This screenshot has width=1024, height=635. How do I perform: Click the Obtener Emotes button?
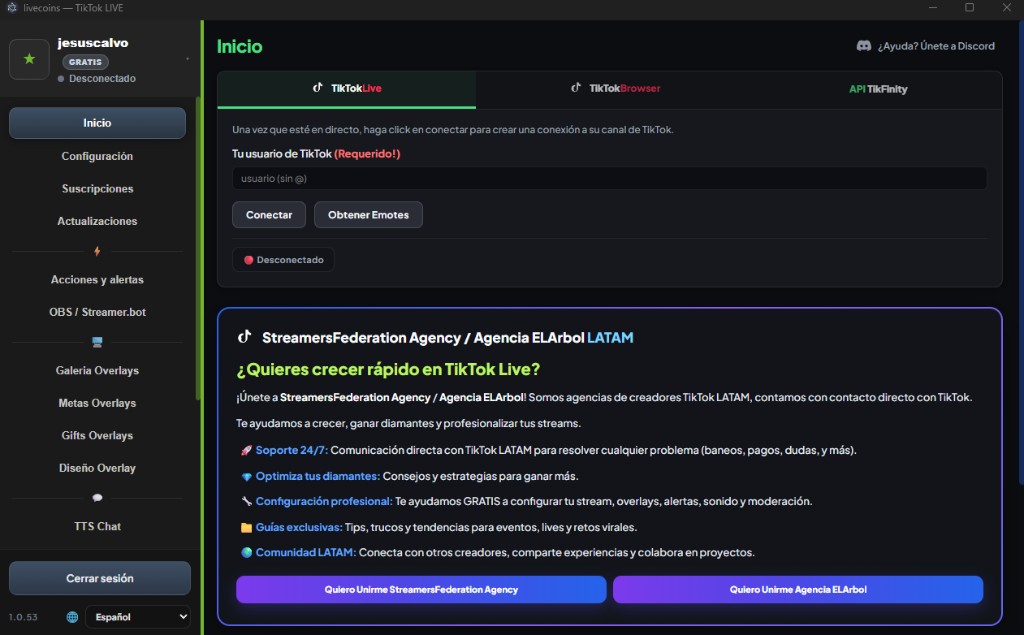coord(368,215)
